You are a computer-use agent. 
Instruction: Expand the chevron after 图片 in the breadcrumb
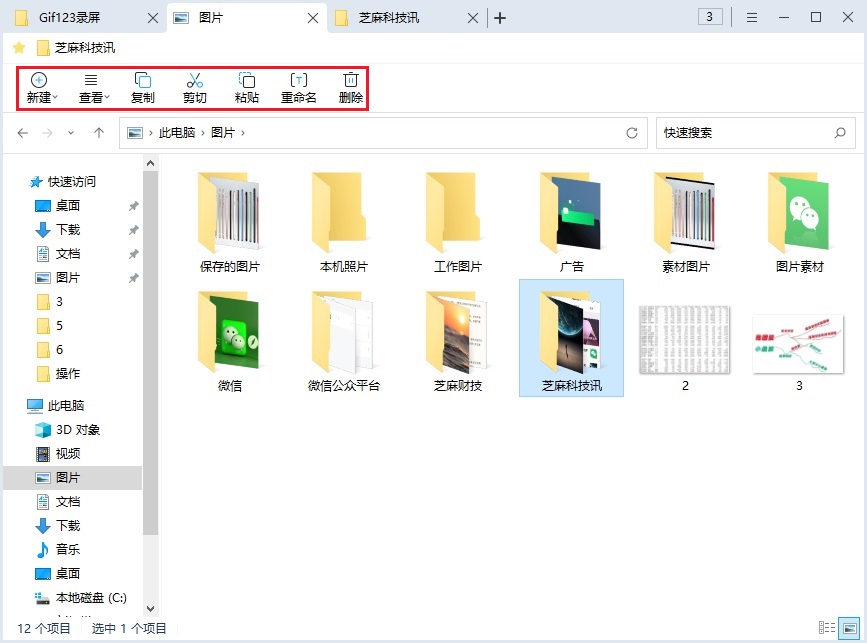coord(243,133)
